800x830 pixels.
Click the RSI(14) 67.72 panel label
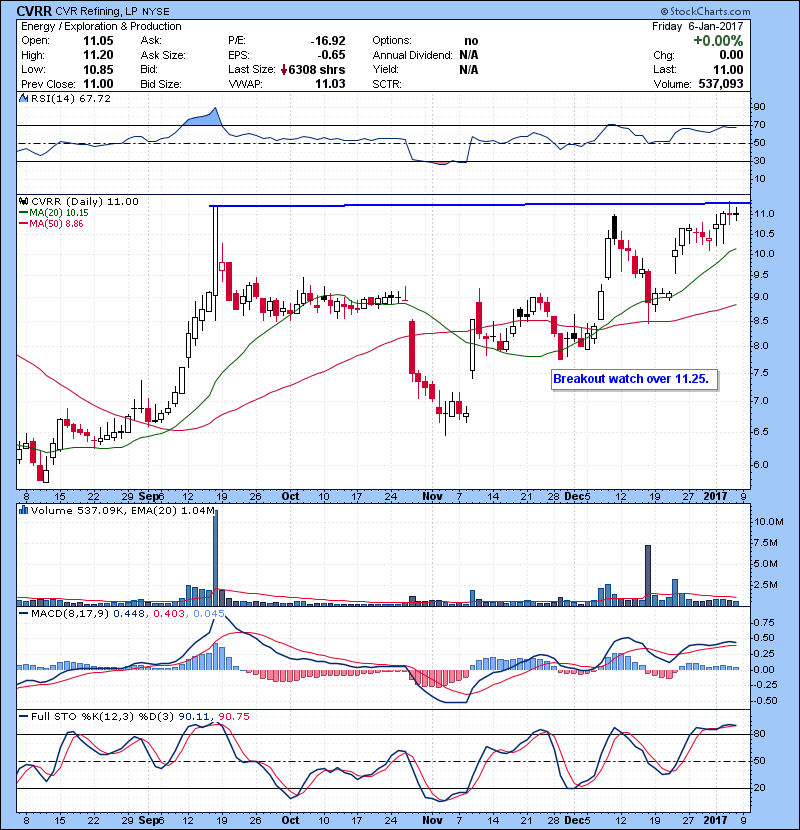click(x=71, y=98)
